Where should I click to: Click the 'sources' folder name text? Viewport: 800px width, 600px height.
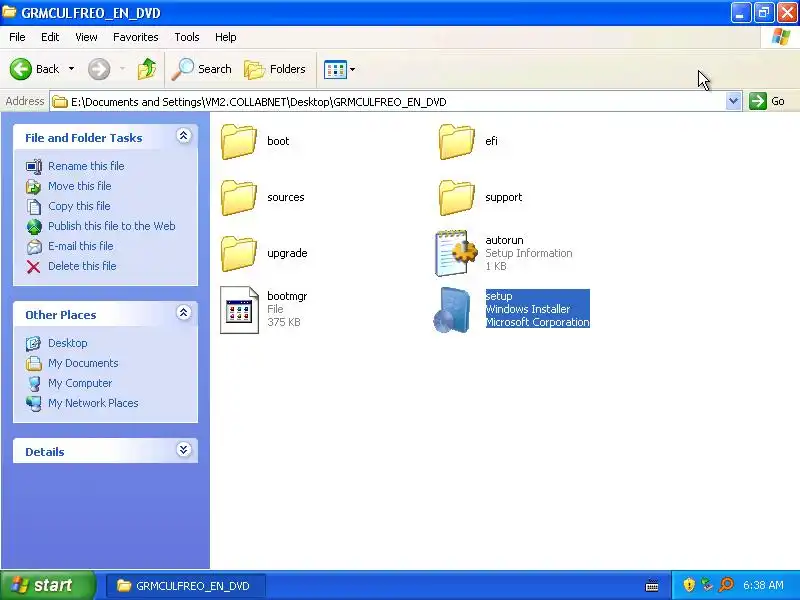click(286, 197)
